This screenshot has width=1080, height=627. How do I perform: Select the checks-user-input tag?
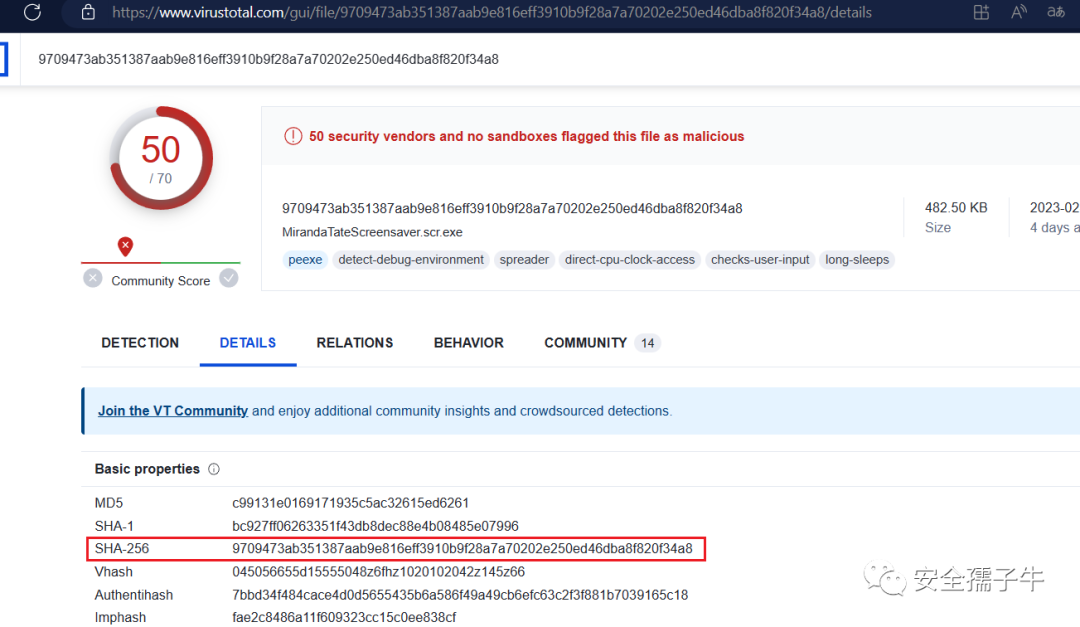(760, 260)
